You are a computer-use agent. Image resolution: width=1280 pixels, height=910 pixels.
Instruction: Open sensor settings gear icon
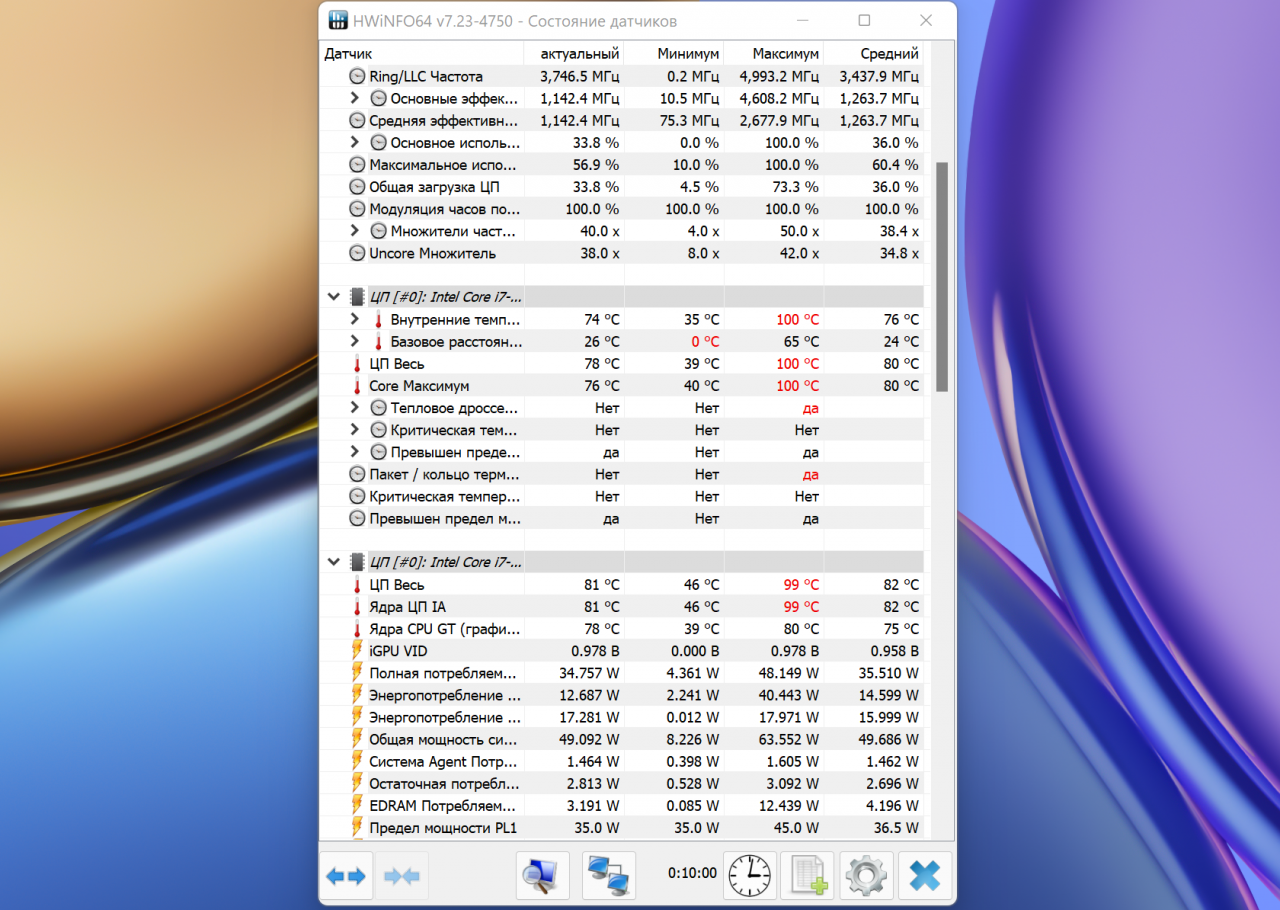click(866, 876)
